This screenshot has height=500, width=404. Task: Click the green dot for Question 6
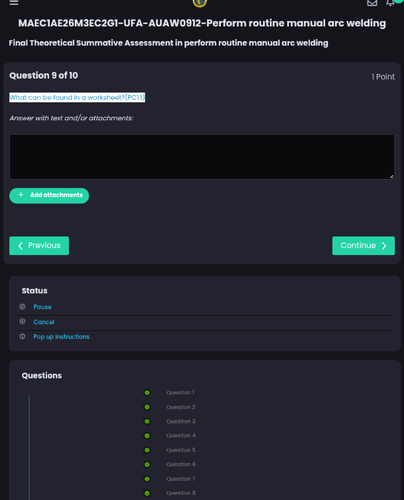pyautogui.click(x=147, y=464)
